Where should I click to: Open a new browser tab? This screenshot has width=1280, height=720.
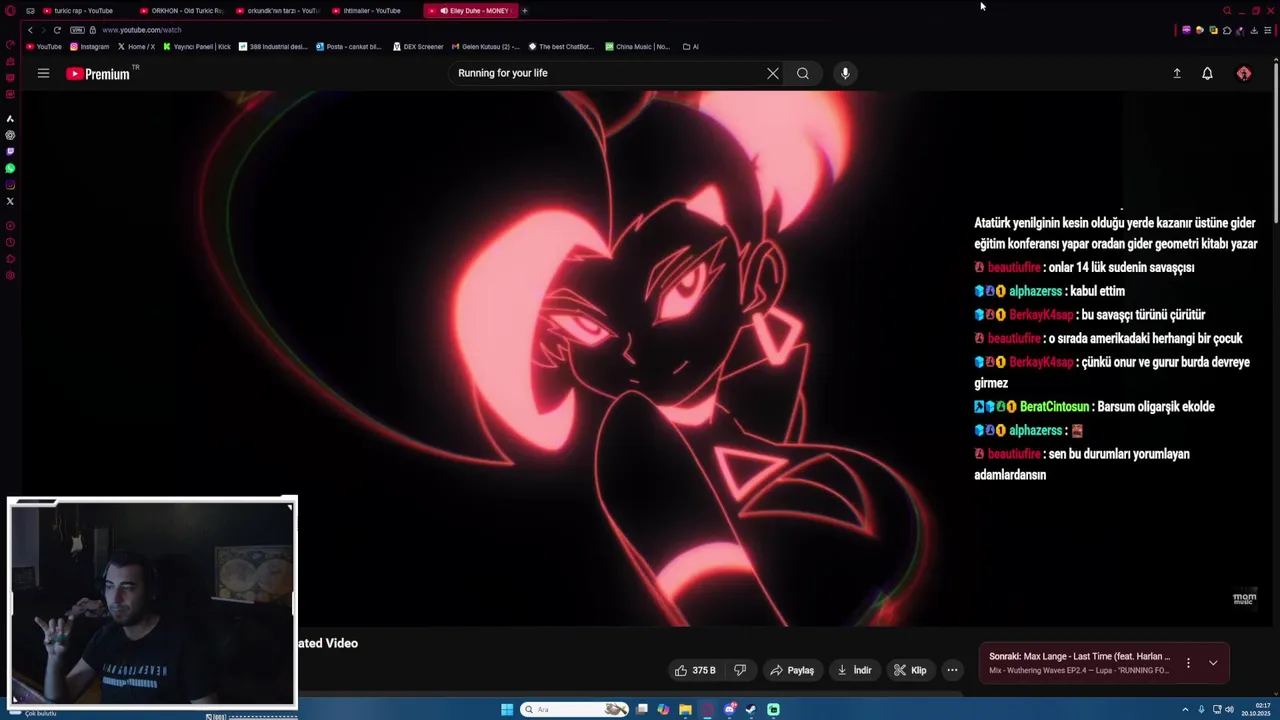(524, 11)
